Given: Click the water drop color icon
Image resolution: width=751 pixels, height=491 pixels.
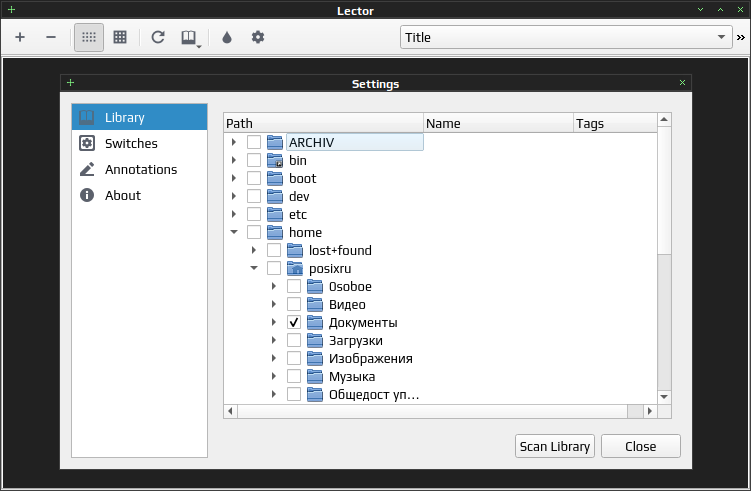Looking at the screenshot, I should [227, 37].
